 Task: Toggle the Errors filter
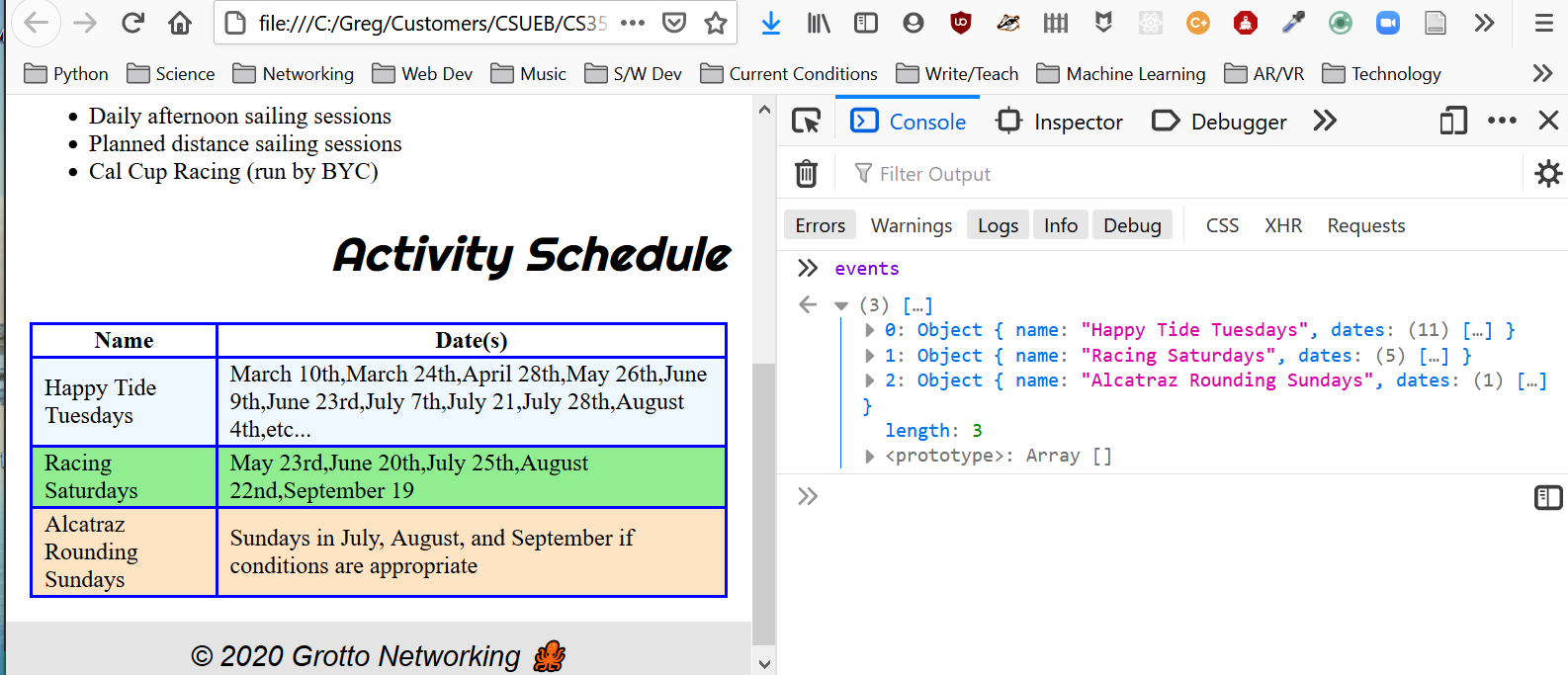[x=820, y=225]
